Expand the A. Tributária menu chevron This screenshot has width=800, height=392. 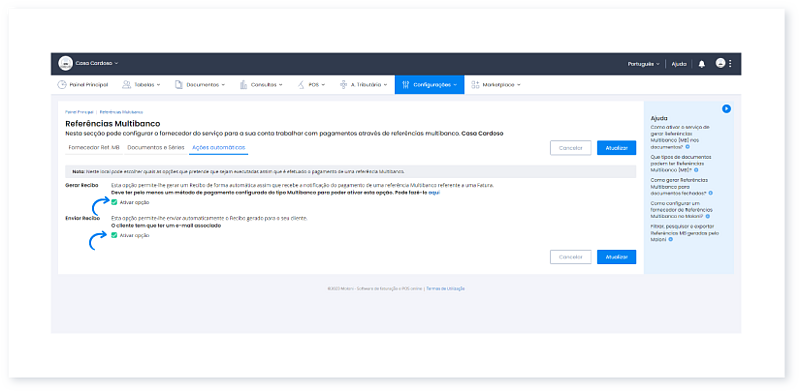[385, 85]
